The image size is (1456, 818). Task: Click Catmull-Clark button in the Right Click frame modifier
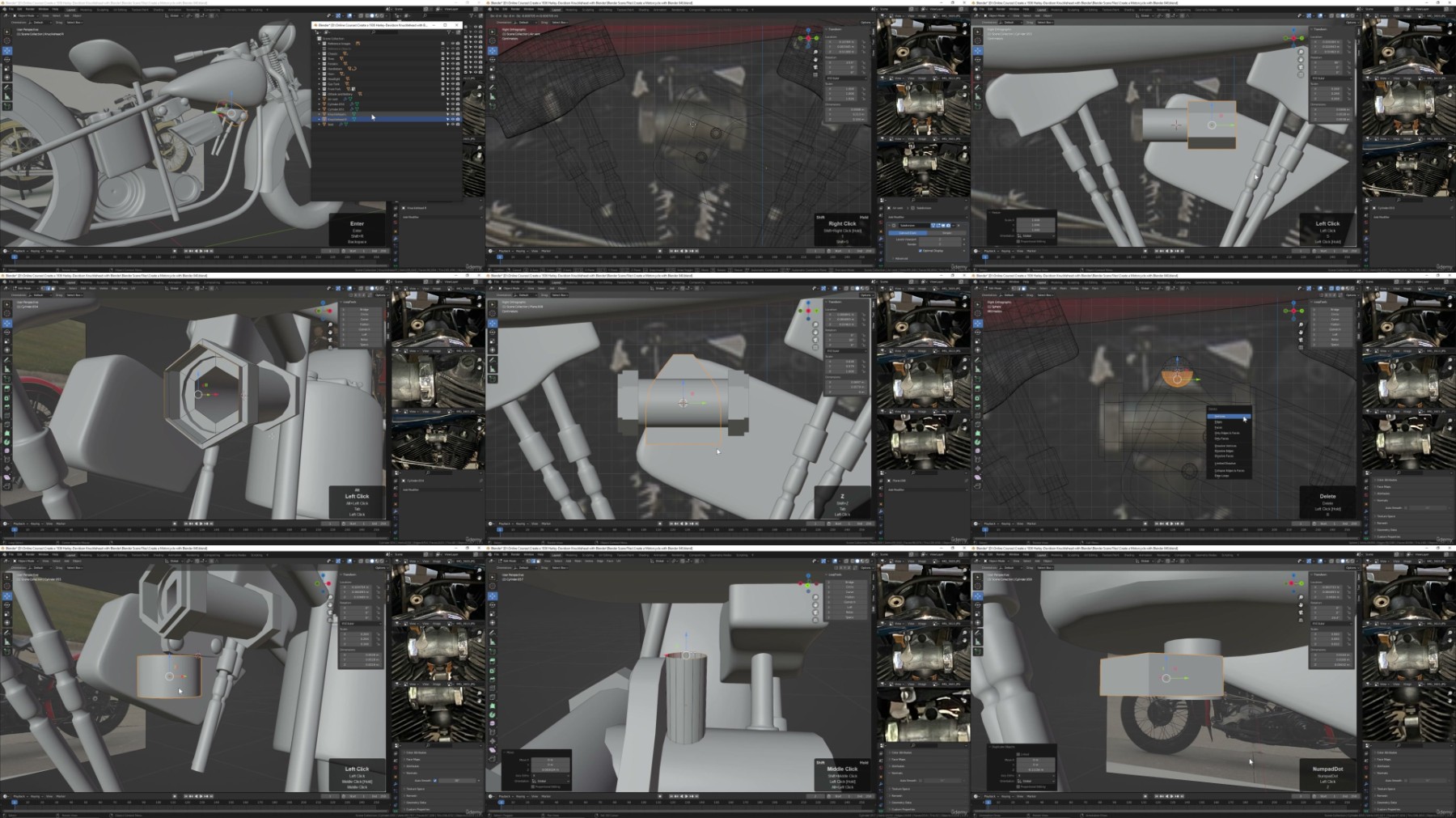(x=908, y=233)
